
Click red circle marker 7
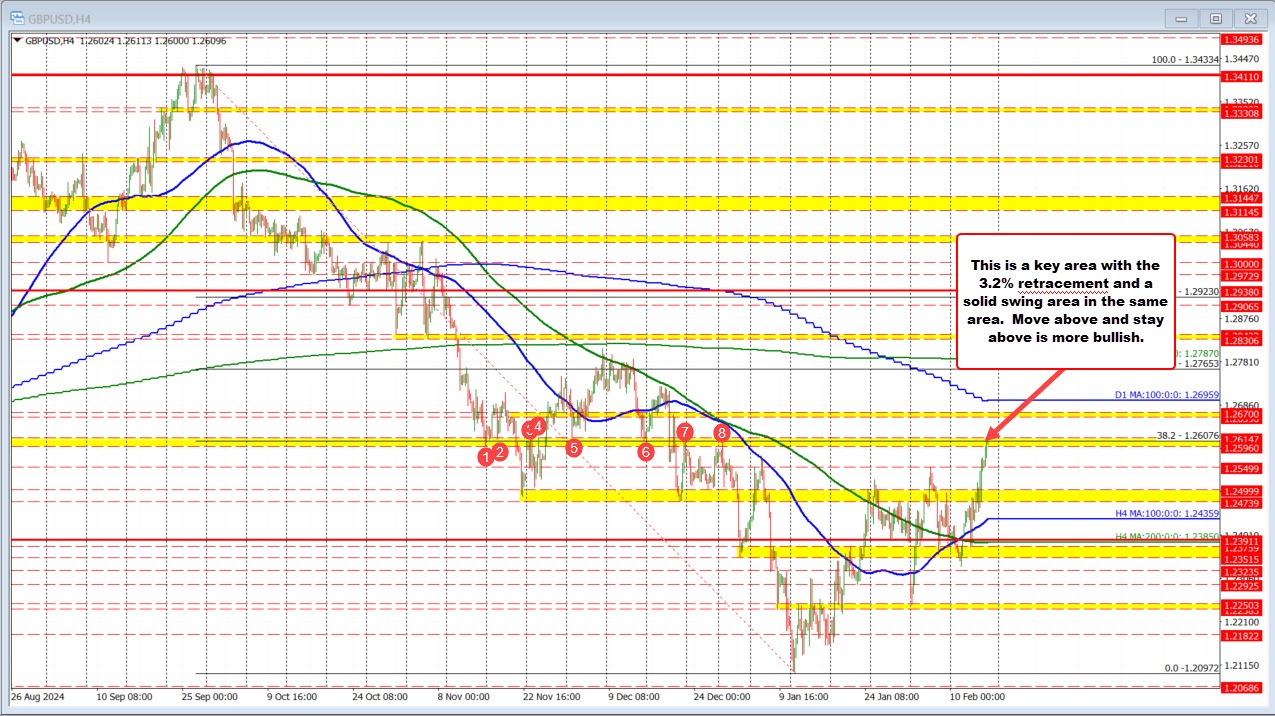[685, 433]
